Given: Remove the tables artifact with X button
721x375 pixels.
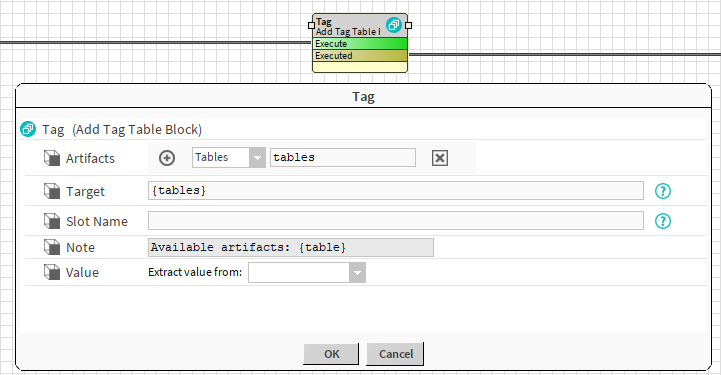Looking at the screenshot, I should pos(440,158).
